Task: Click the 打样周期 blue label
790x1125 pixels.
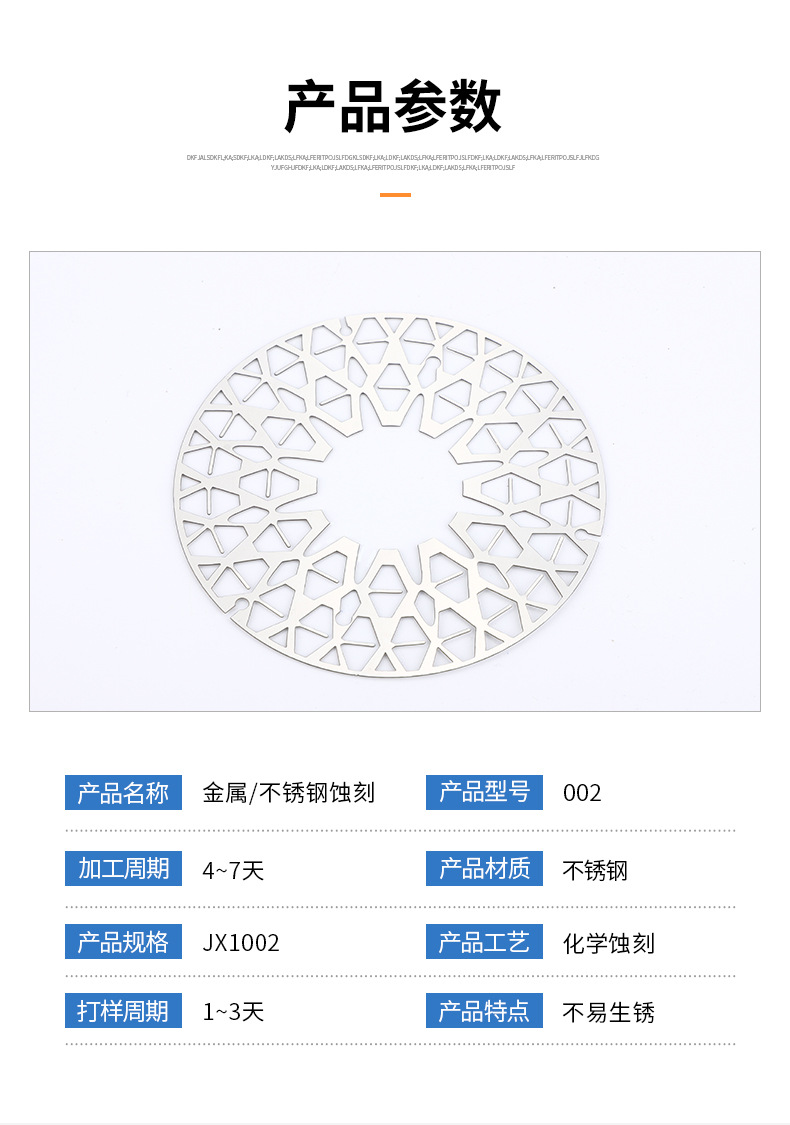Action: click(123, 1011)
